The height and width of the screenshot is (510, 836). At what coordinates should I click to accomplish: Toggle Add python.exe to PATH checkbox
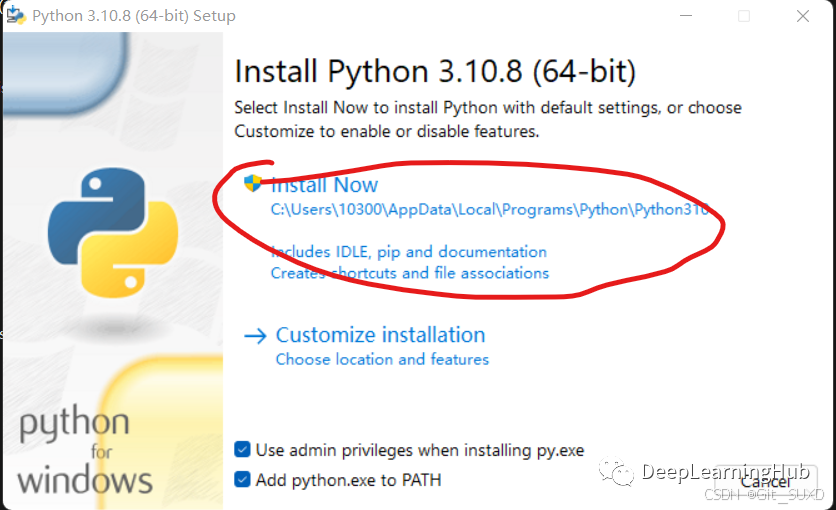click(242, 479)
